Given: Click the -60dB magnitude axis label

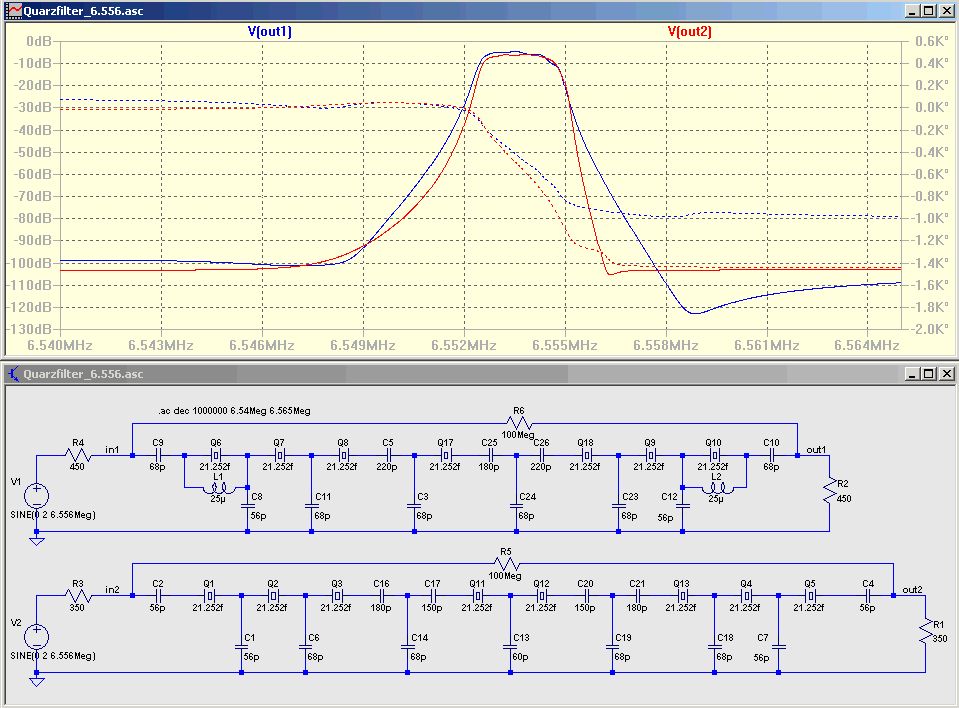Looking at the screenshot, I should [x=33, y=174].
